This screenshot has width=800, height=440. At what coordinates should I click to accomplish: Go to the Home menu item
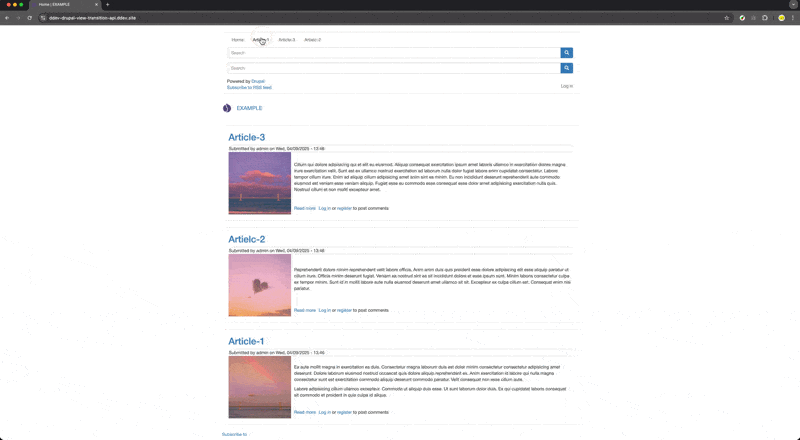tap(238, 40)
